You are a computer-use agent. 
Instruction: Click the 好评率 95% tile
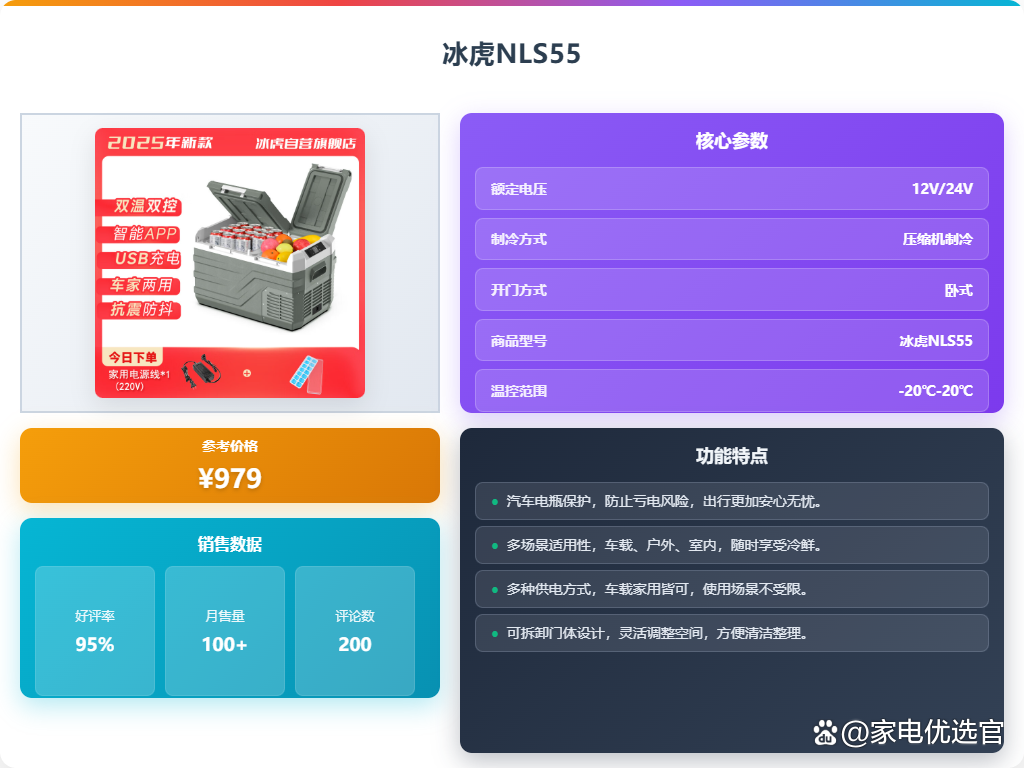95,631
